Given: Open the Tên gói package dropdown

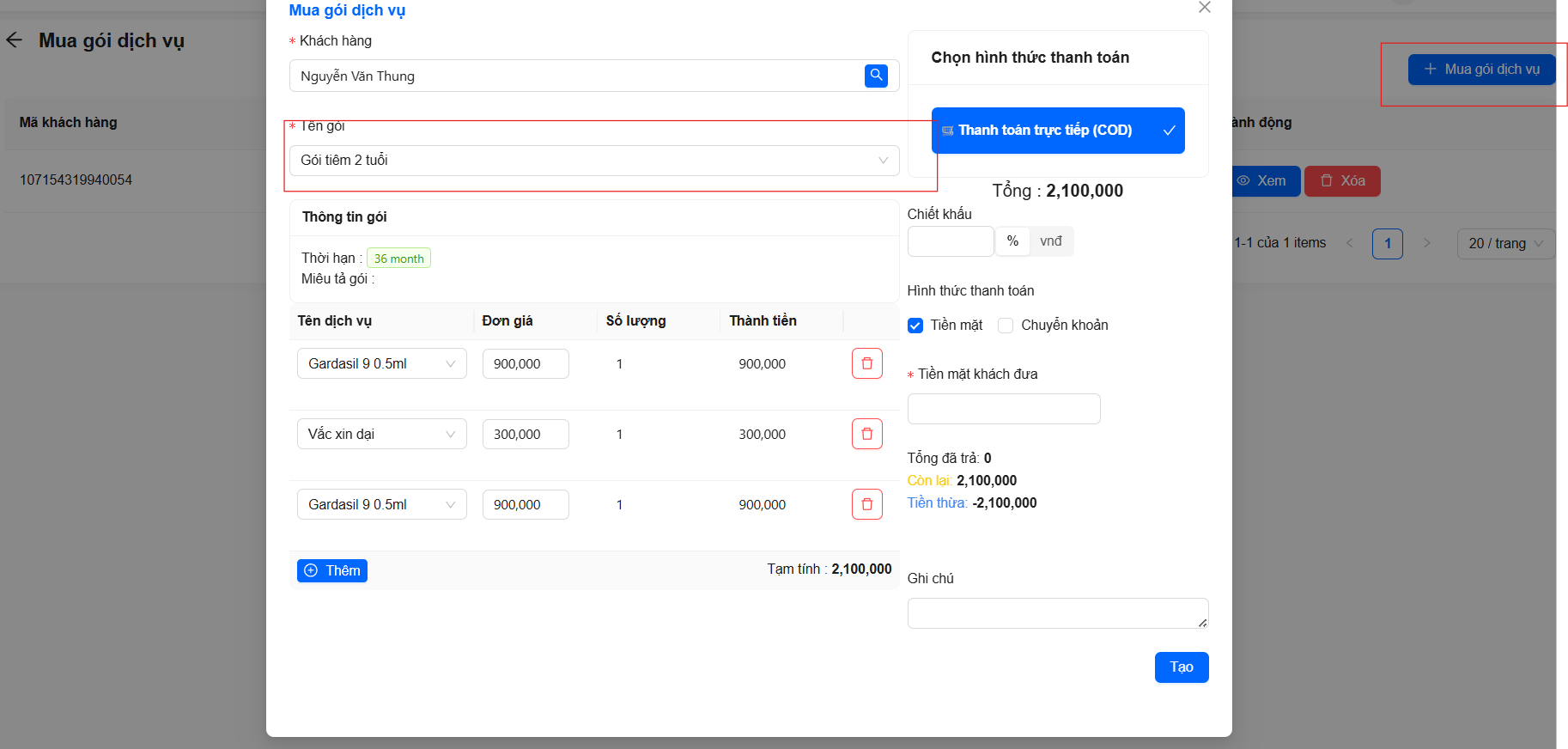Looking at the screenshot, I should pos(593,161).
